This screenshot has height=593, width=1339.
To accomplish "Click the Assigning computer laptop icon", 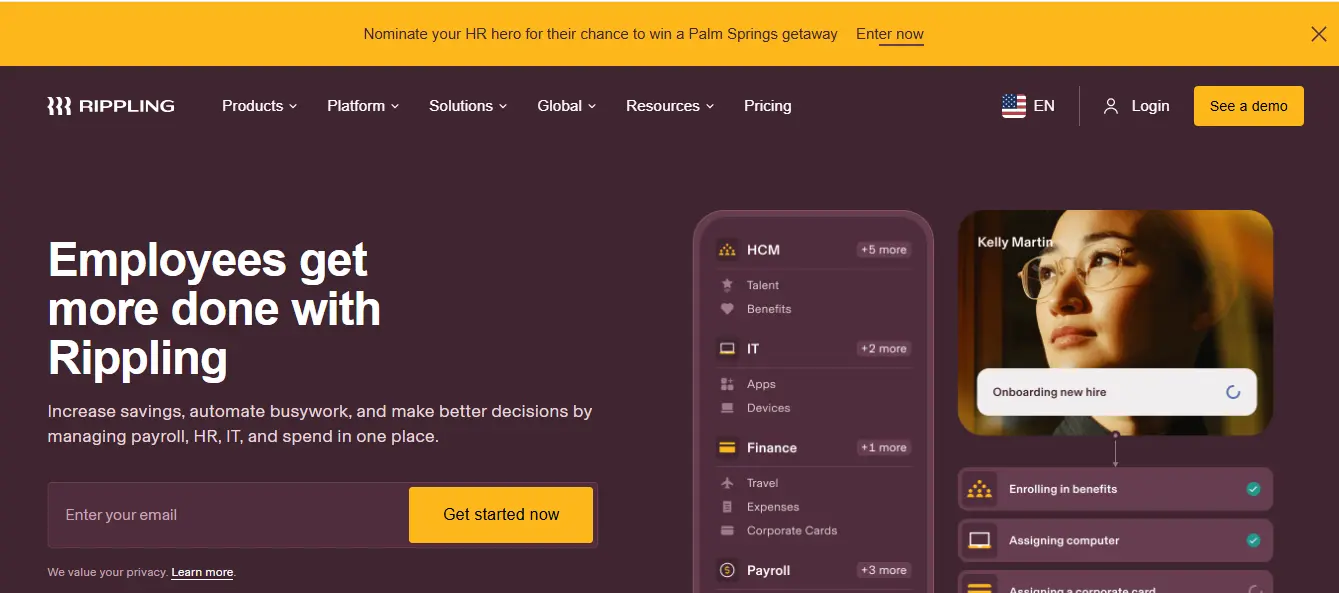I will pyautogui.click(x=980, y=541).
